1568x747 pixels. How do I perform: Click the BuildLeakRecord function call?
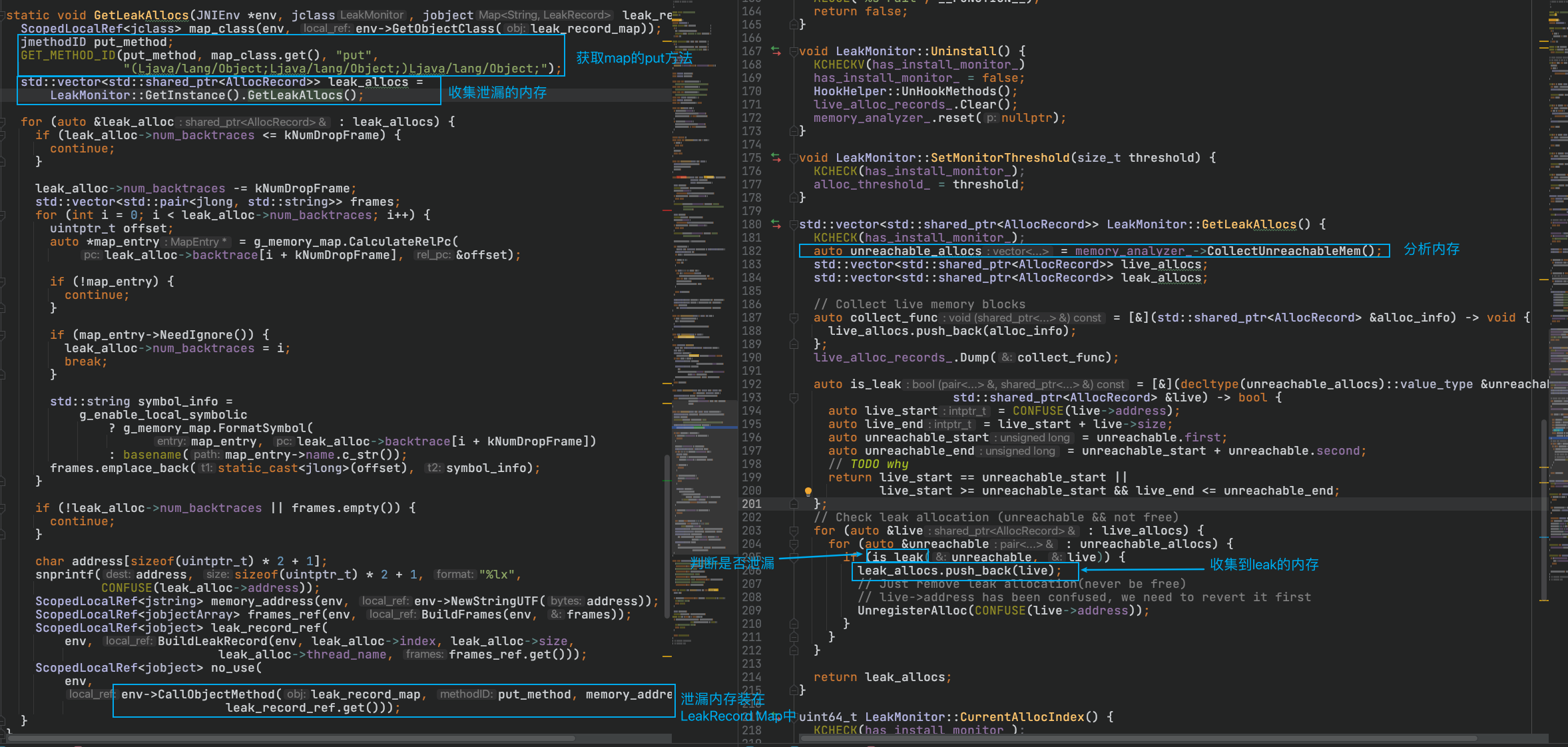tap(212, 641)
